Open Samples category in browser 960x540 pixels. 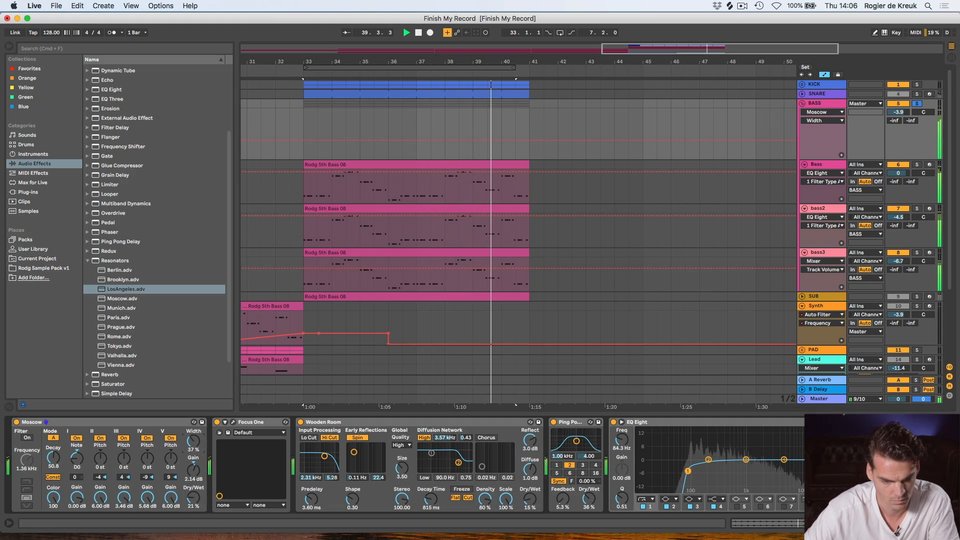pos(28,211)
